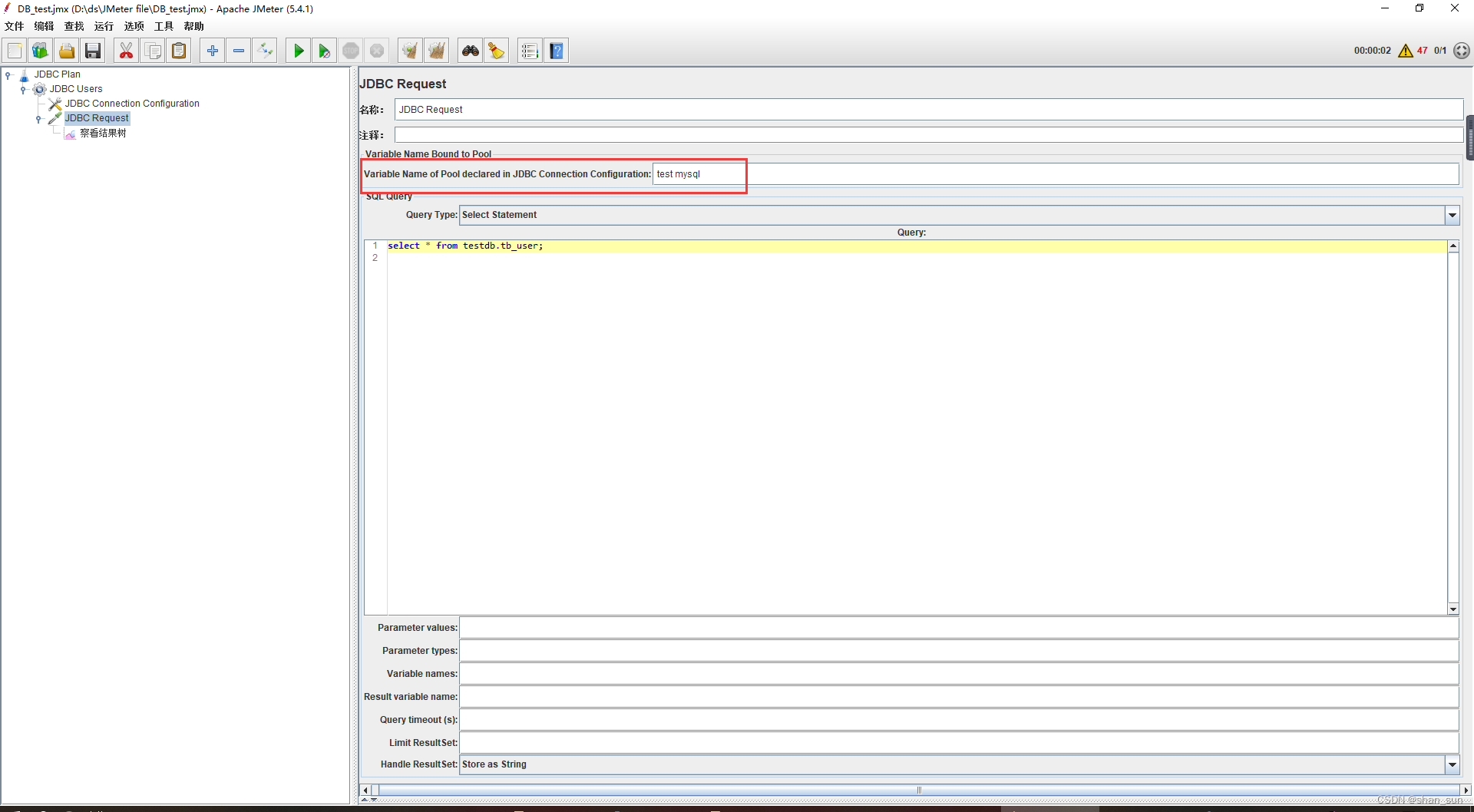Click the pool variable name field 'test mysql'

(x=1055, y=174)
